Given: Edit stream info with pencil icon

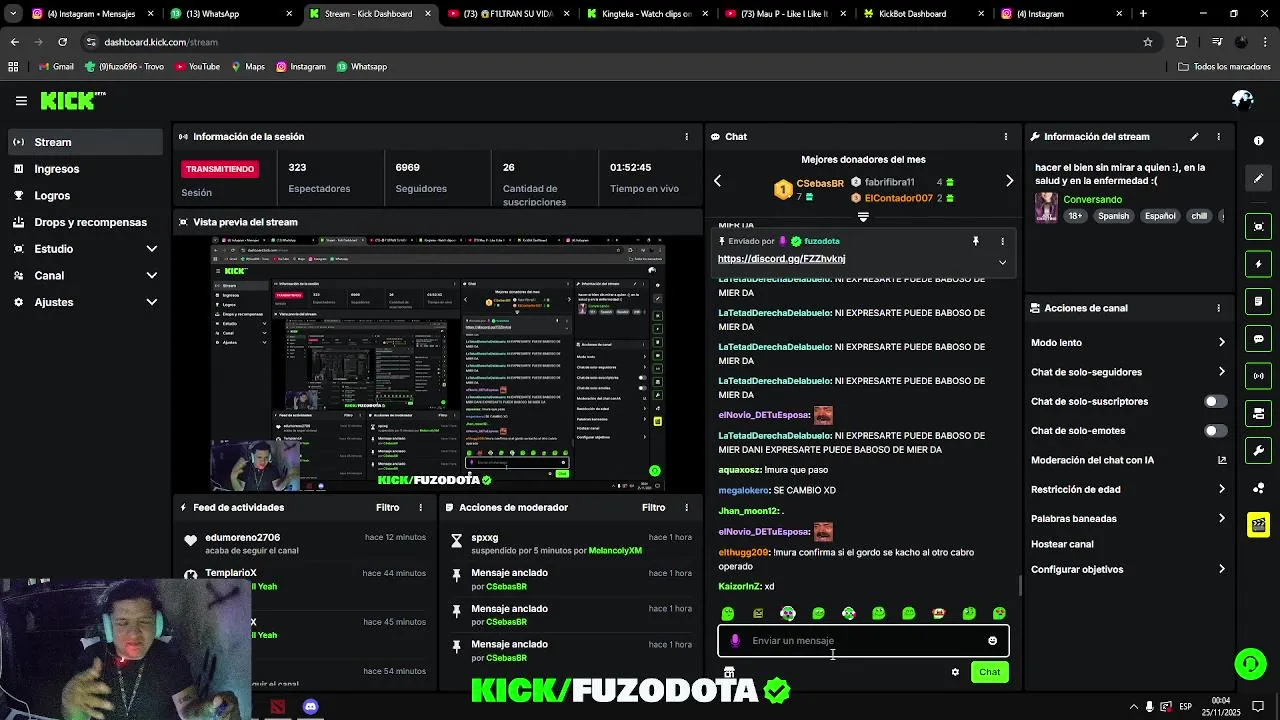Looking at the screenshot, I should (x=1194, y=137).
